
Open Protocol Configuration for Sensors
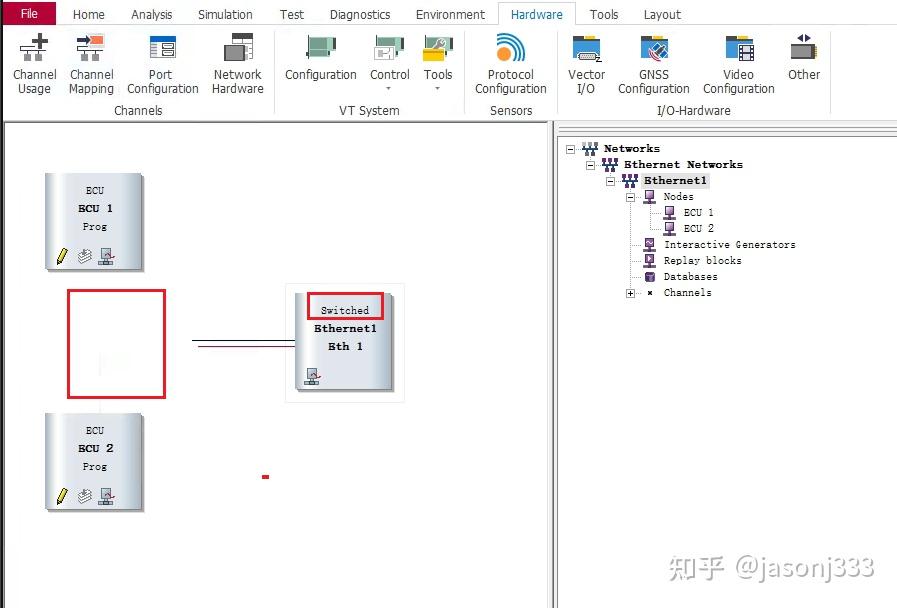tap(510, 62)
